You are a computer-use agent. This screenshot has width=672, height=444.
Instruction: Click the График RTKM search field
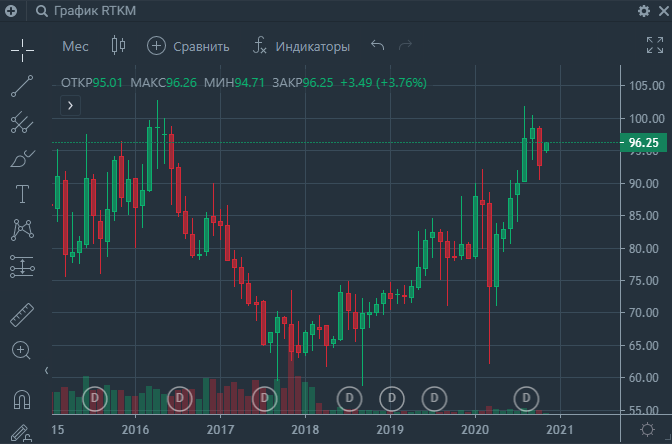tap(94, 11)
